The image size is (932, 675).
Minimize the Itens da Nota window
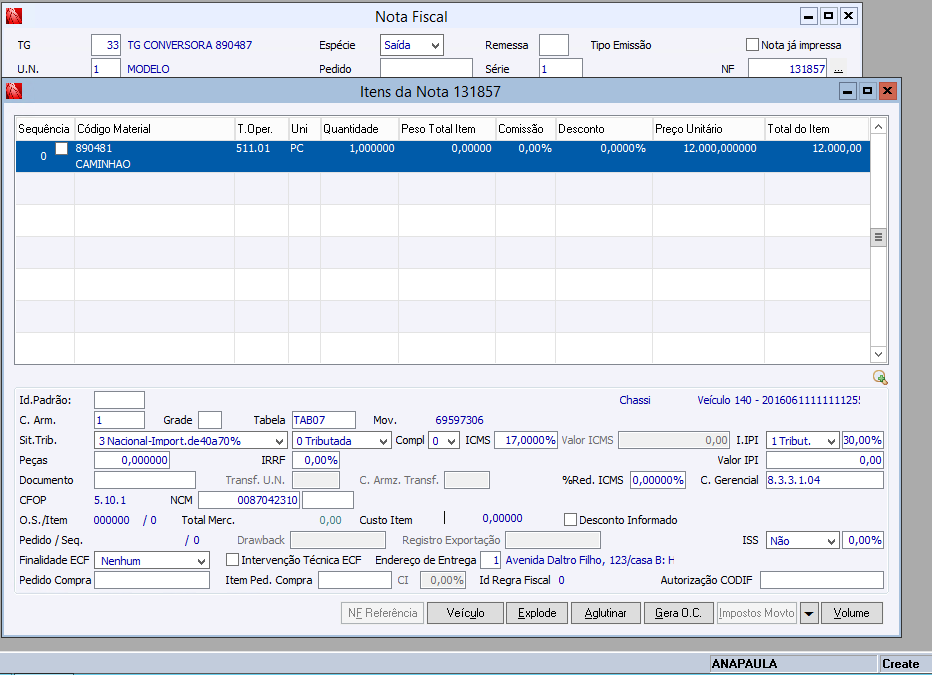click(848, 91)
